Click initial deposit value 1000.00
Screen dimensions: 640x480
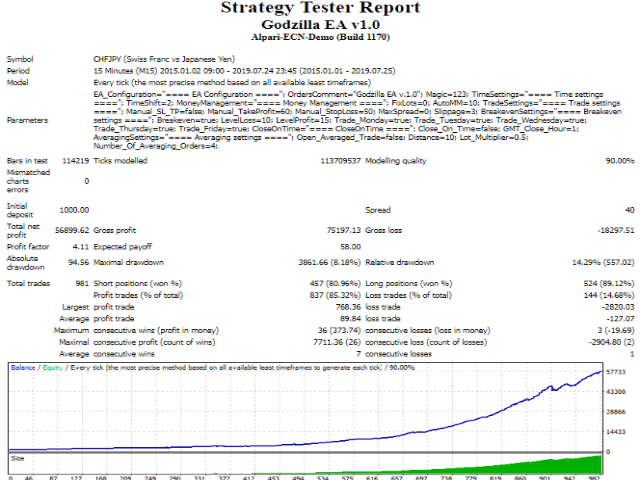tap(74, 210)
